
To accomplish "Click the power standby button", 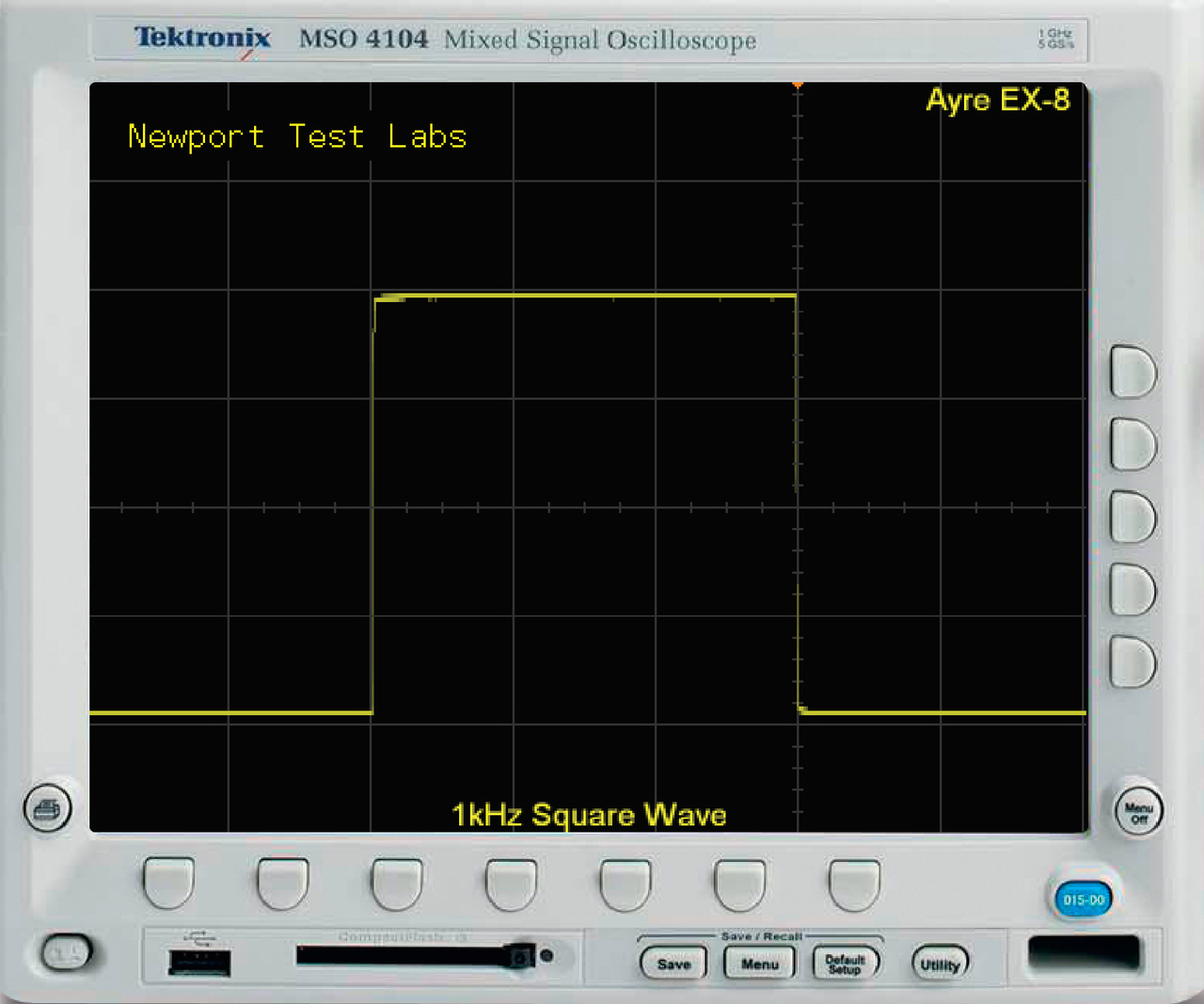I will [x=67, y=953].
